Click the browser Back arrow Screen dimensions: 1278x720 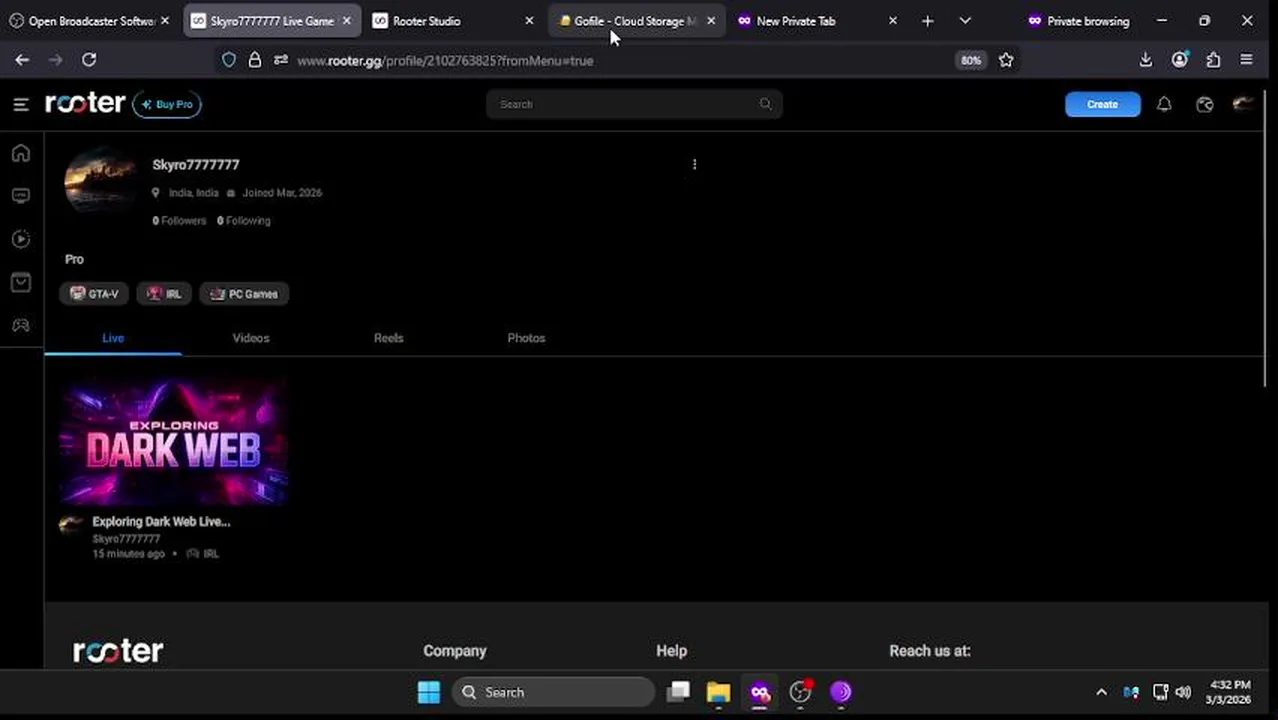22,60
